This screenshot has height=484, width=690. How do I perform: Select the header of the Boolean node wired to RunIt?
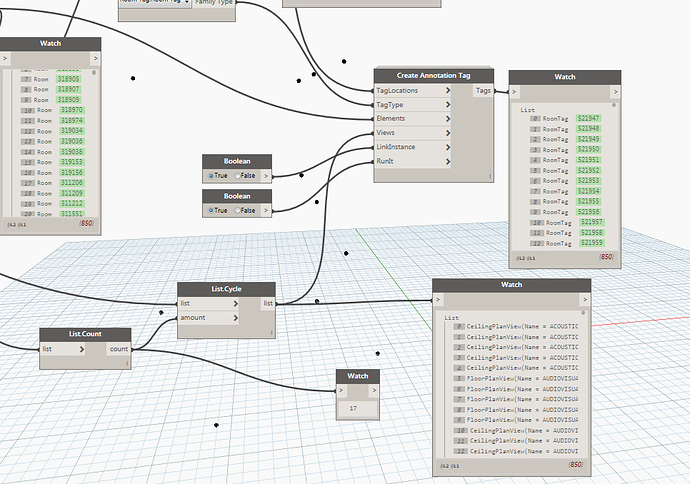pos(237,196)
